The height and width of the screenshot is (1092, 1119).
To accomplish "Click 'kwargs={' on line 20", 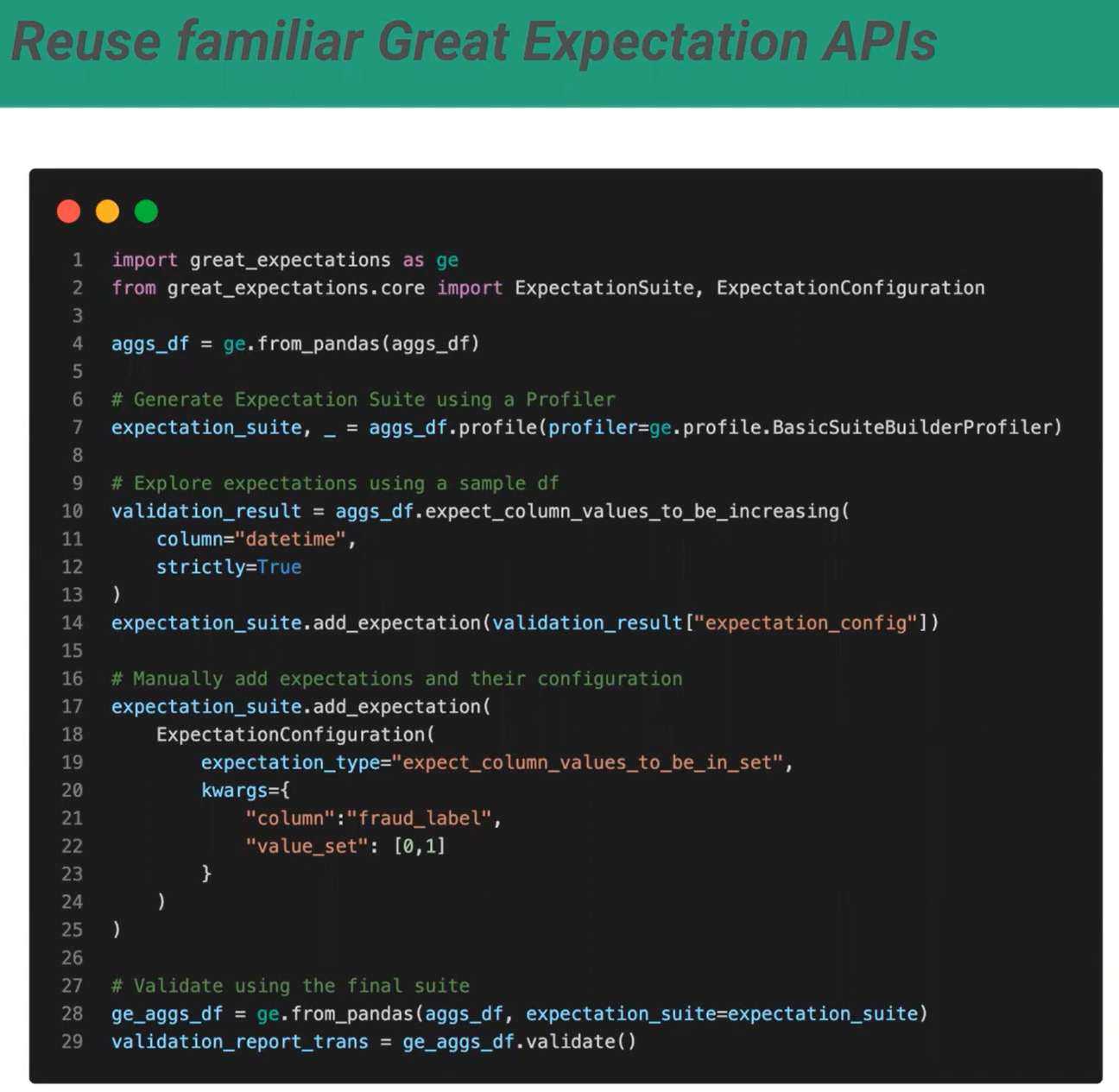I will [x=245, y=791].
